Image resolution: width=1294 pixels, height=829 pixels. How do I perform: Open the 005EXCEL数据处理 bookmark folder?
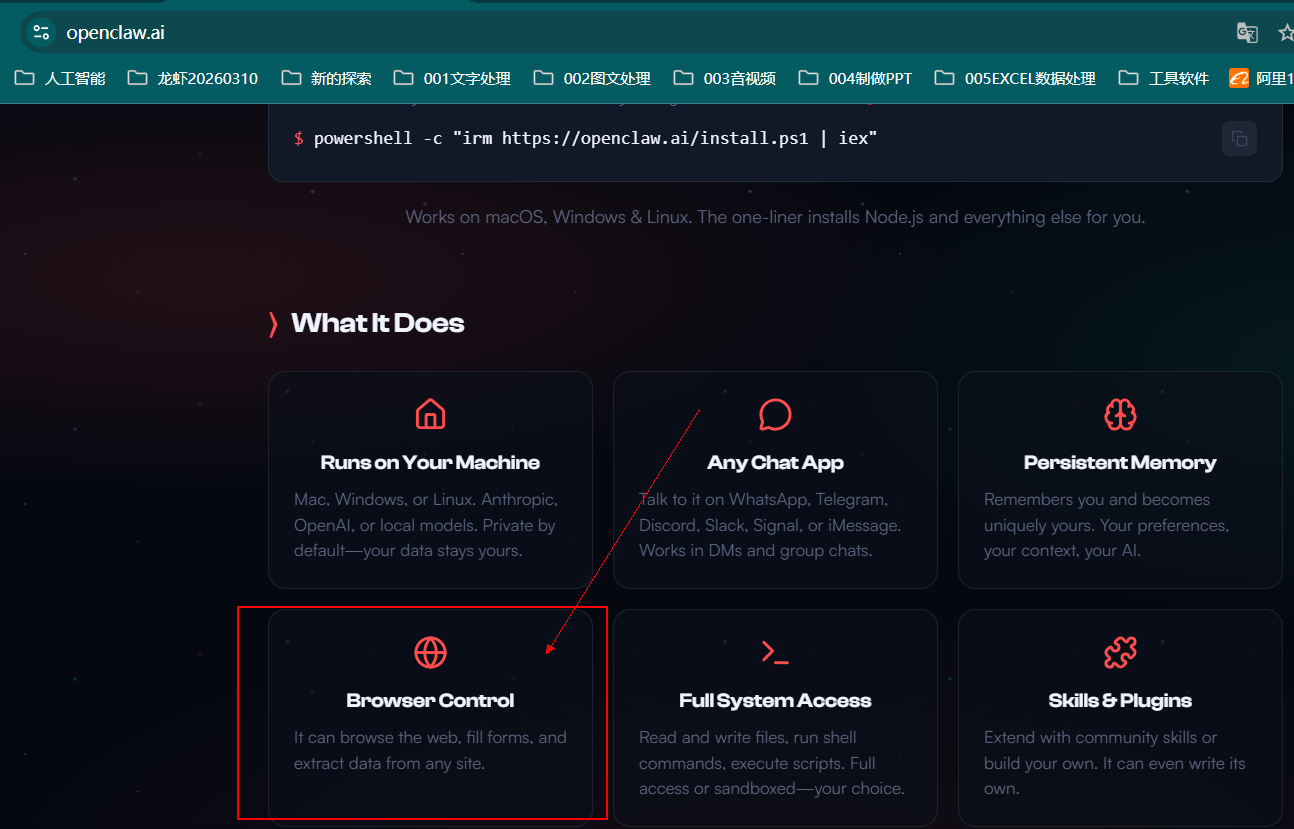1015,78
